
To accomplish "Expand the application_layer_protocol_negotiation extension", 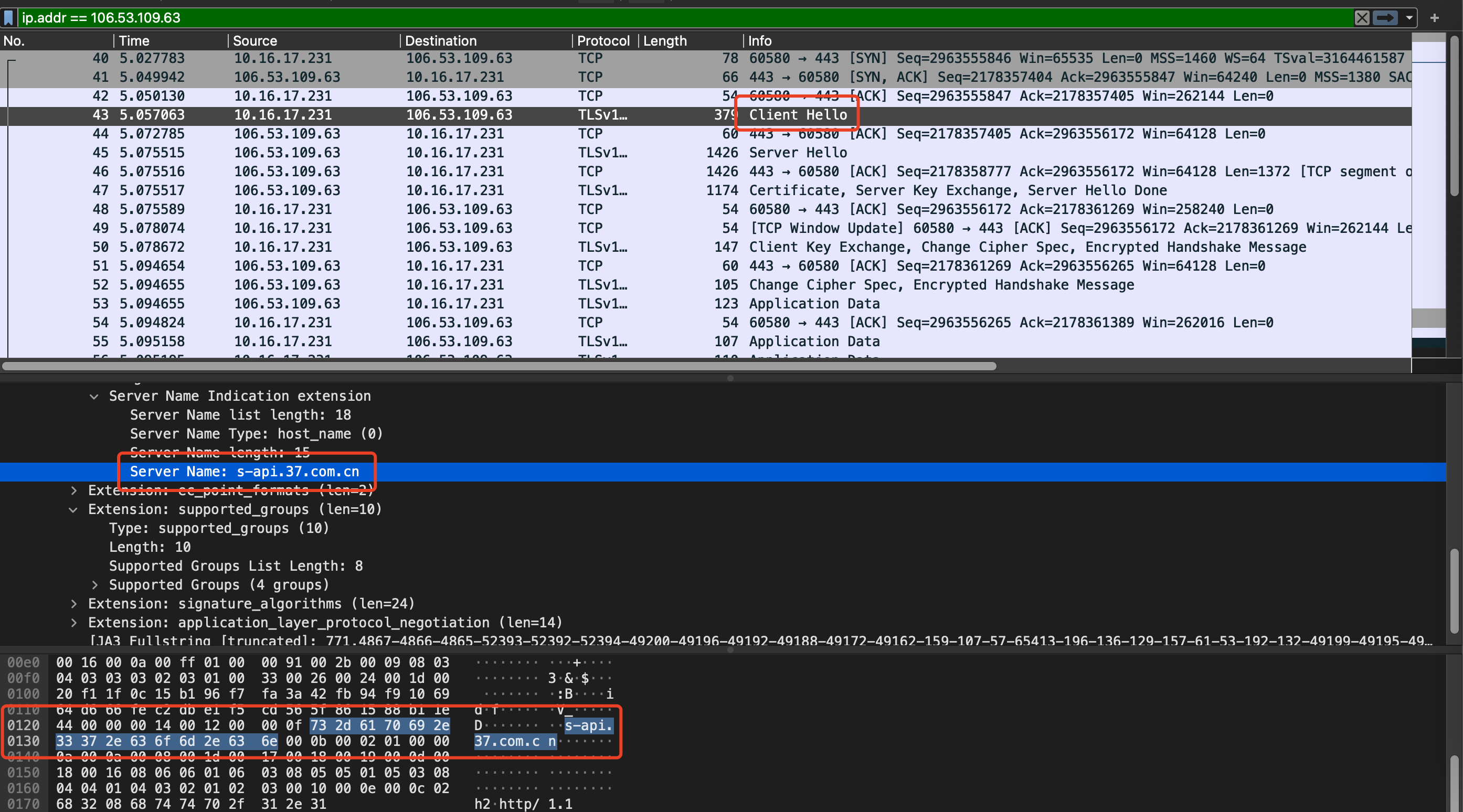I will [x=74, y=622].
